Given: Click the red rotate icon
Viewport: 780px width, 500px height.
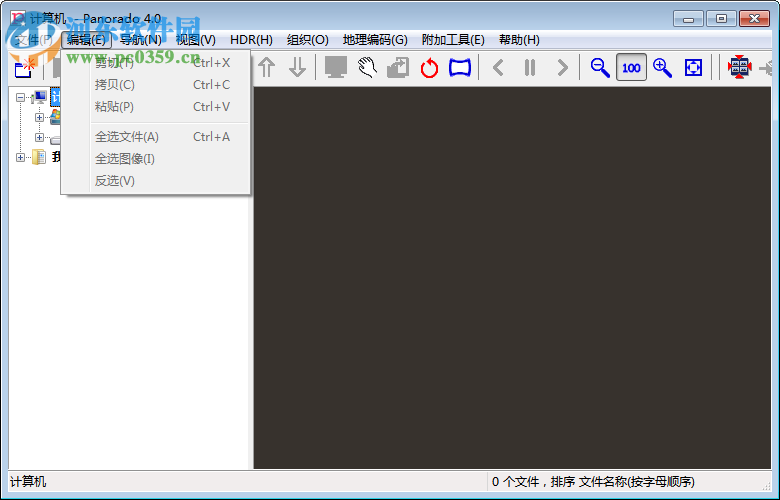Looking at the screenshot, I should click(x=429, y=68).
